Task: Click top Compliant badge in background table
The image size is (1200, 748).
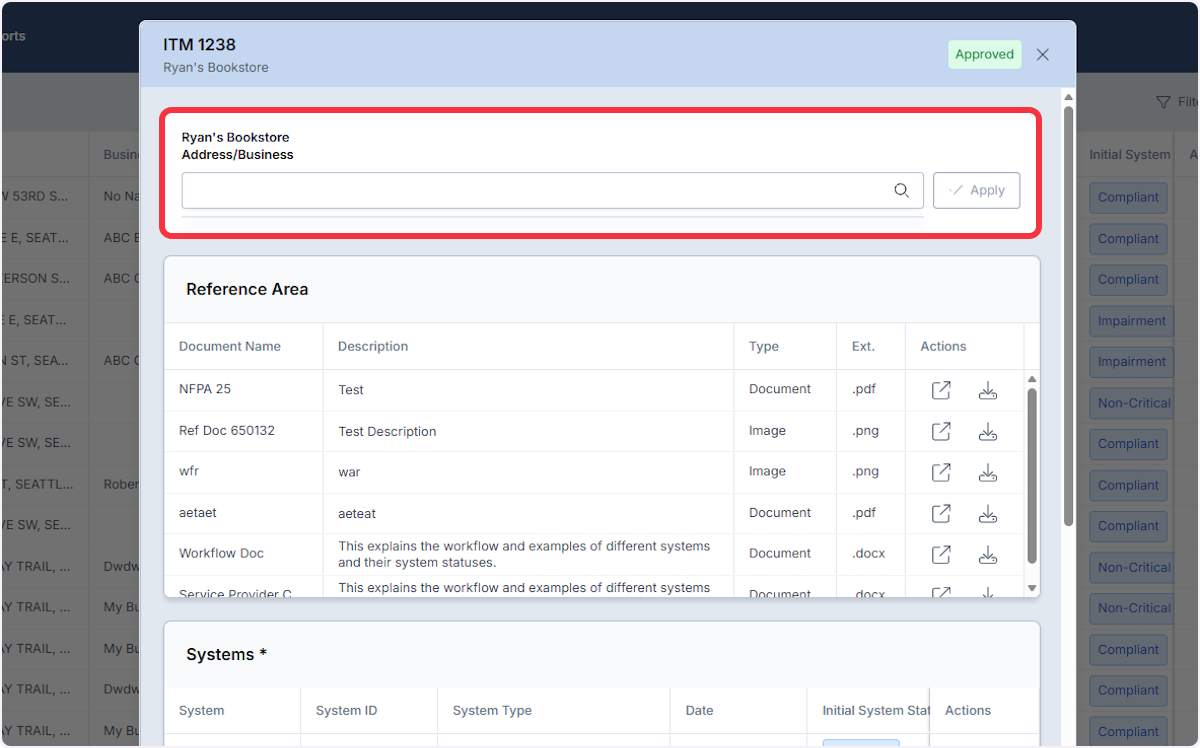Action: 1128,197
